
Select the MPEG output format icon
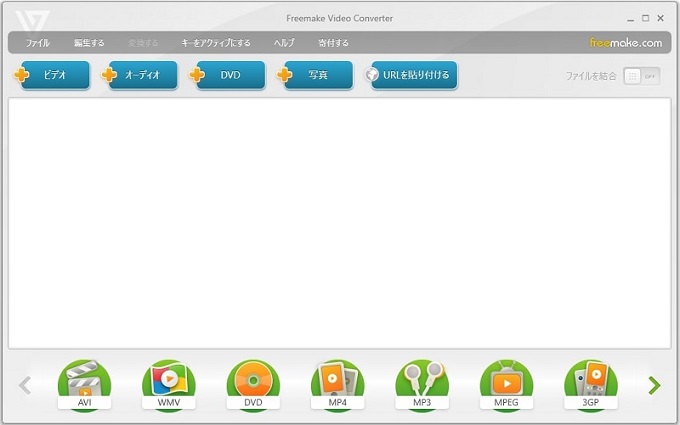pos(506,385)
